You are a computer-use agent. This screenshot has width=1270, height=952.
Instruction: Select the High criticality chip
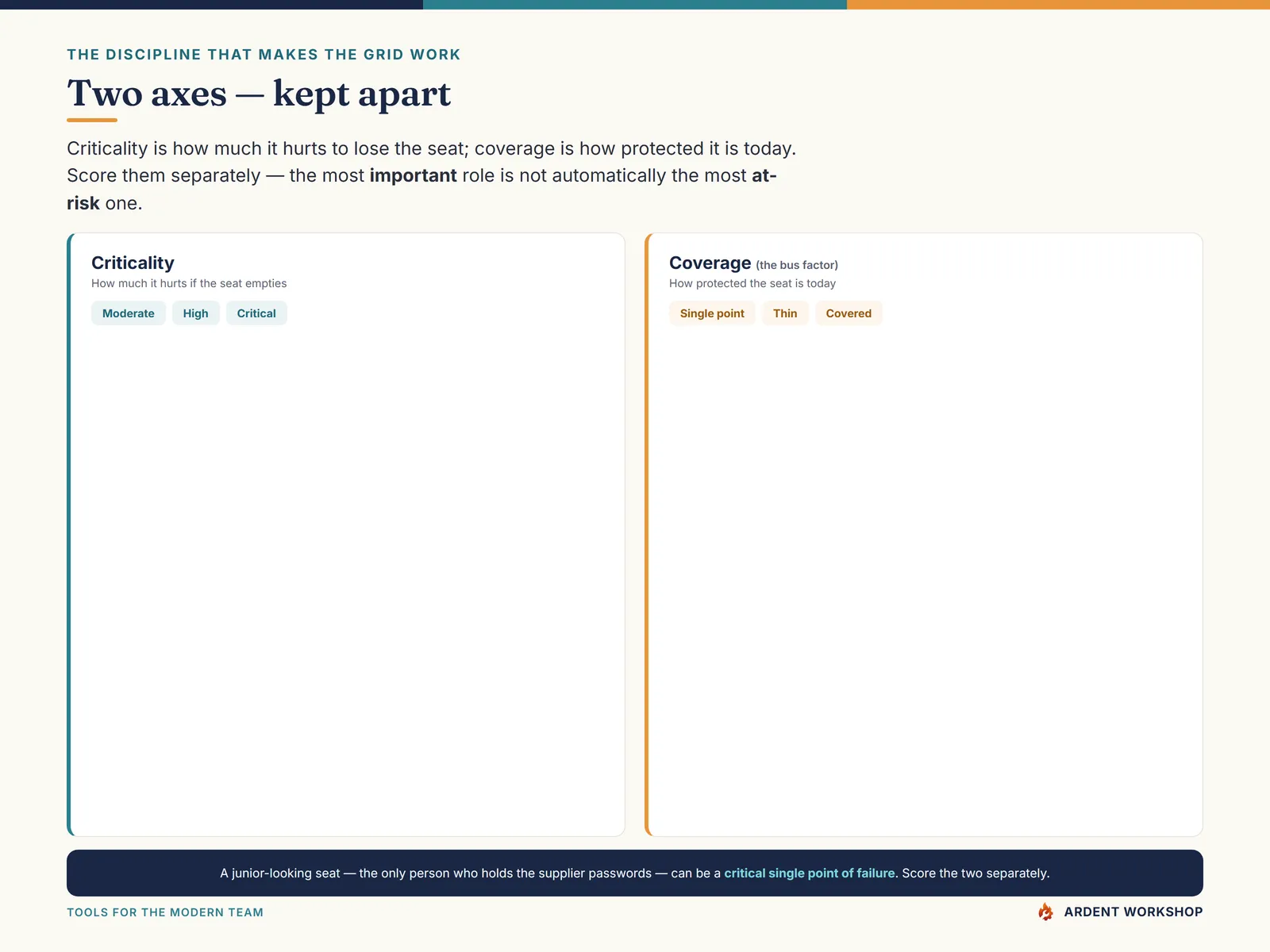[195, 313]
